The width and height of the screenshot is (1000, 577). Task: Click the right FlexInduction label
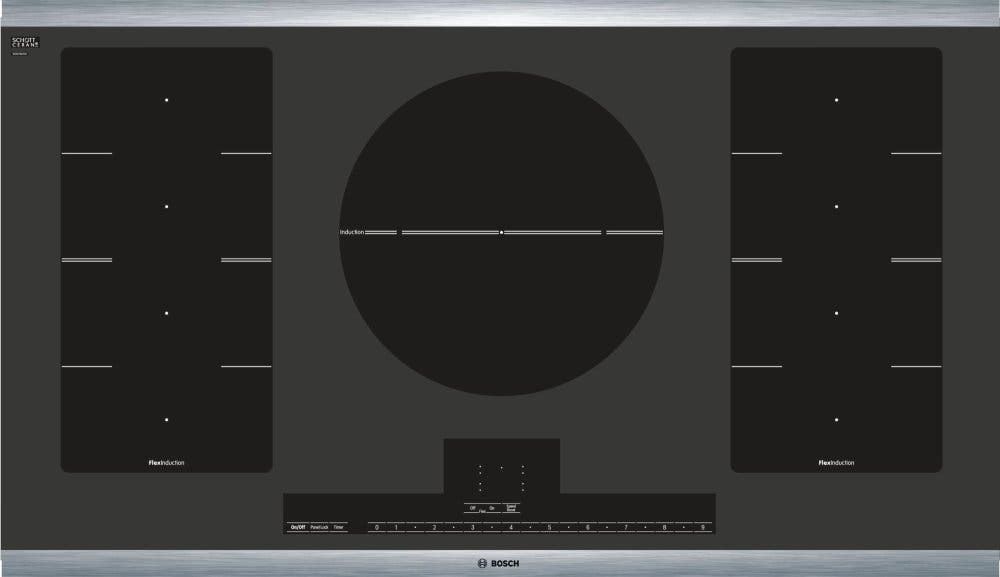[836, 463]
